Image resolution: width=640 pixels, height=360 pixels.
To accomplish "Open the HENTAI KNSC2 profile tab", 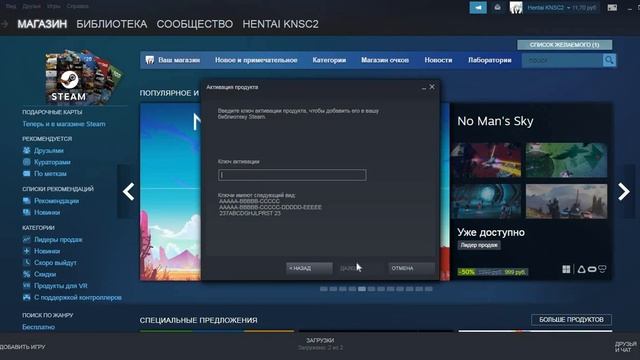I will click(280, 24).
